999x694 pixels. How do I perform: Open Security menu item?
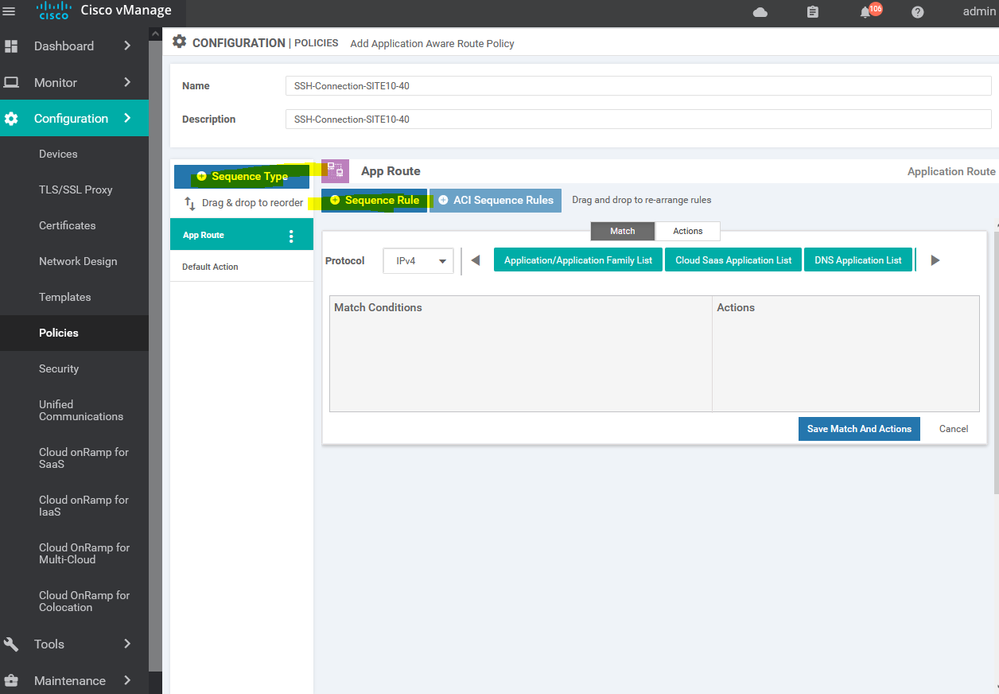pyautogui.click(x=59, y=368)
